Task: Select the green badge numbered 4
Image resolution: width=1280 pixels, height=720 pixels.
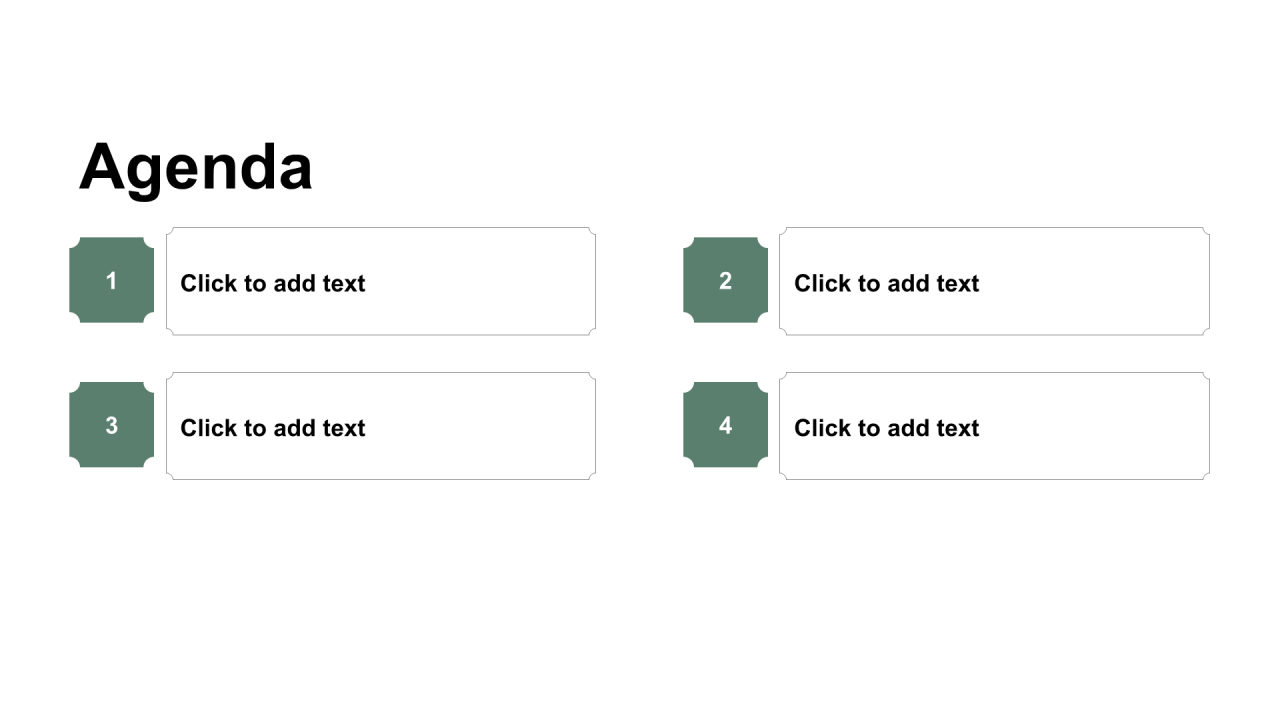Action: click(x=726, y=425)
